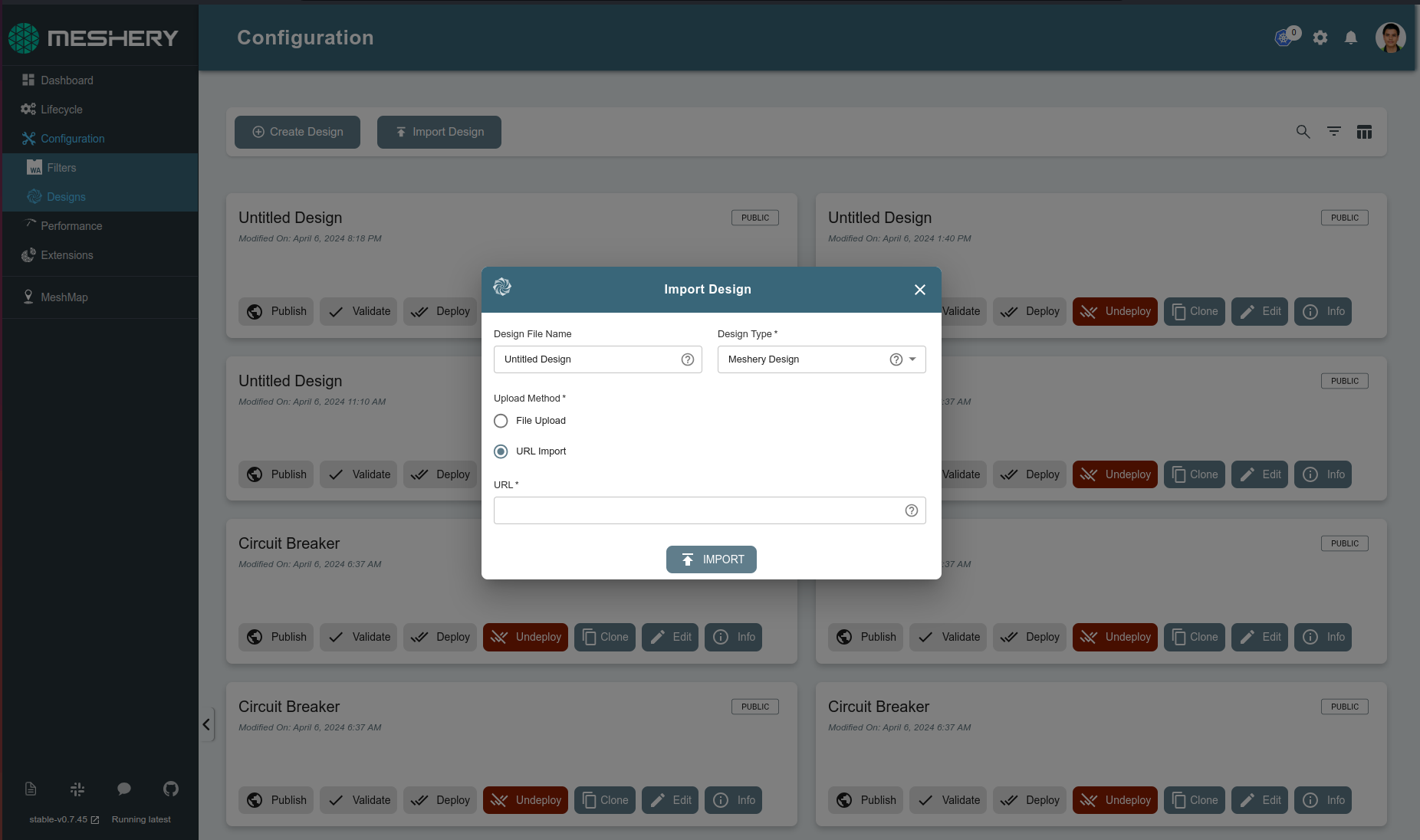Click URL field help icon
The width and height of the screenshot is (1420, 840).
point(911,510)
